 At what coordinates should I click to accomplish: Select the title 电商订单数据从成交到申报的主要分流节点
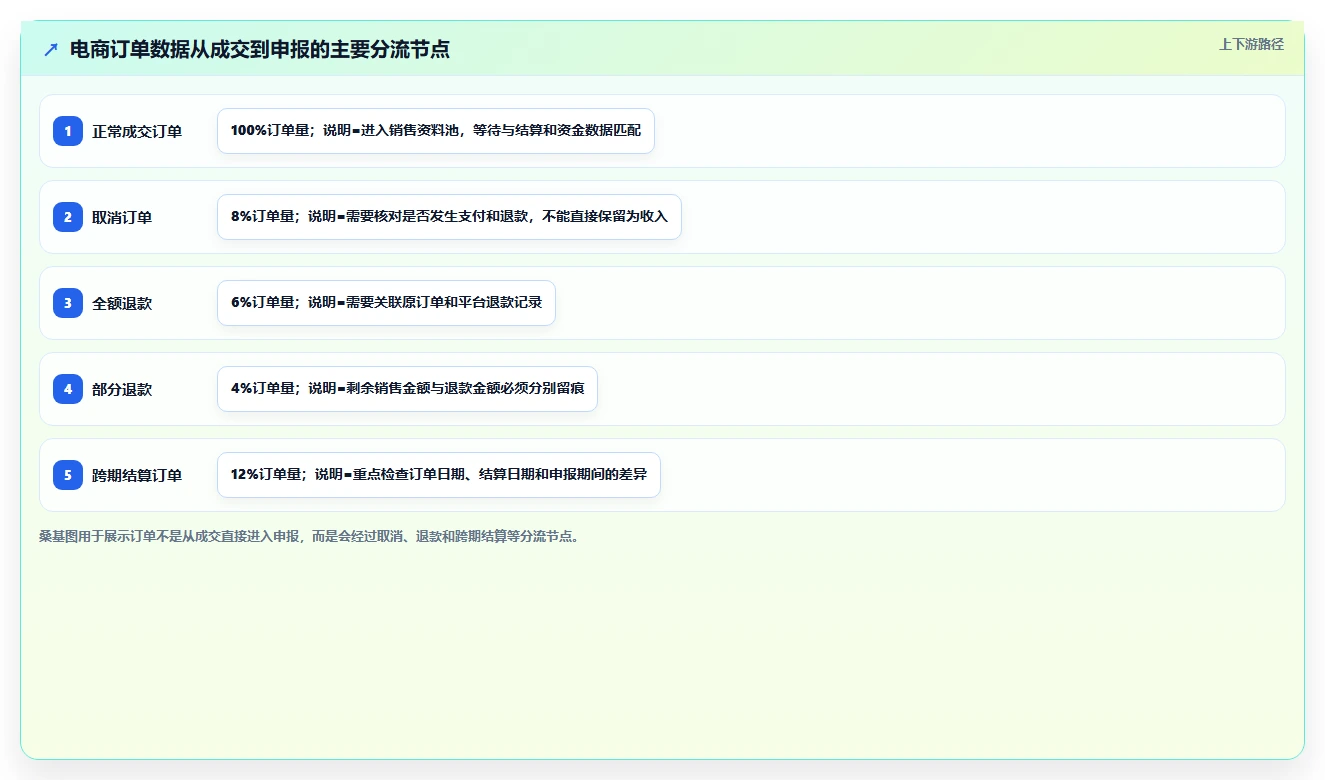click(260, 49)
